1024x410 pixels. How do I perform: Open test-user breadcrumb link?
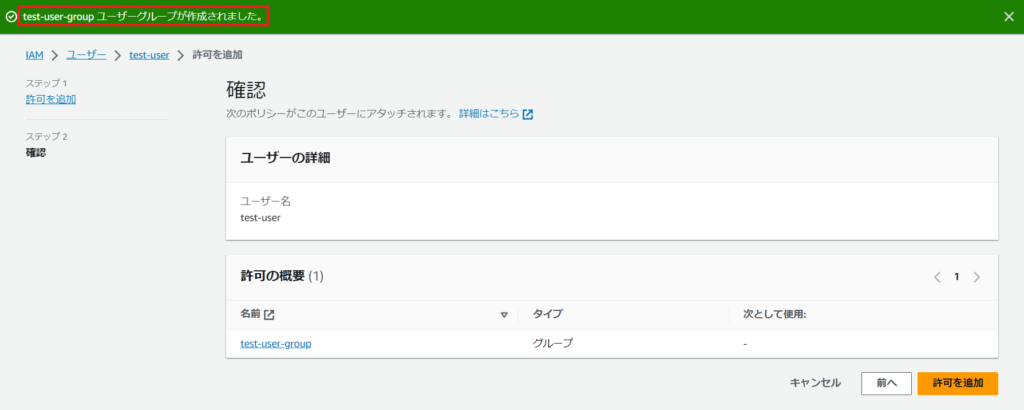149,54
